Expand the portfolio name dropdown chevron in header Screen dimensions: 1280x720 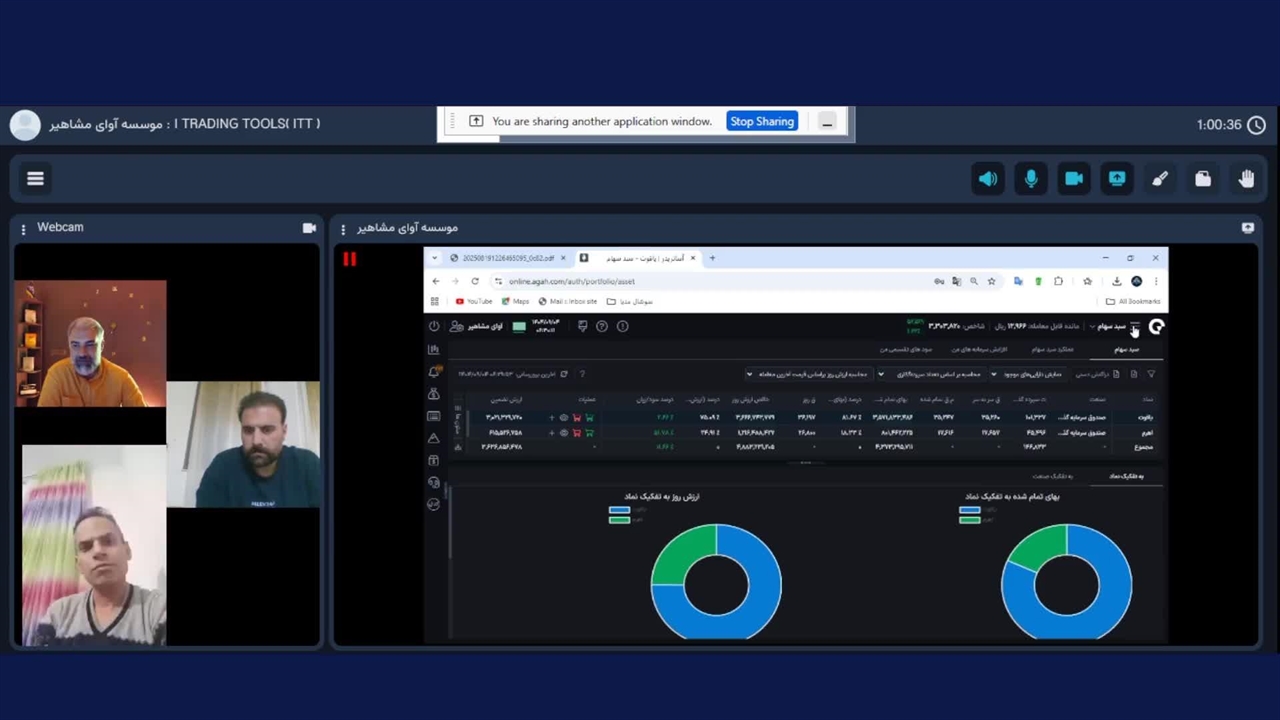tap(1092, 327)
